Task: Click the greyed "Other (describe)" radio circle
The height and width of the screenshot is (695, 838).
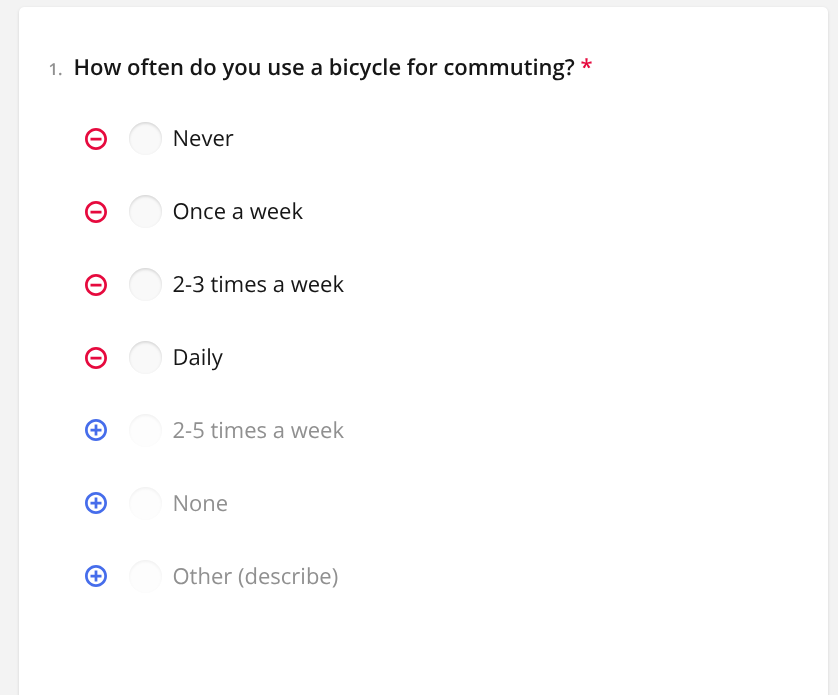Action: 145,577
